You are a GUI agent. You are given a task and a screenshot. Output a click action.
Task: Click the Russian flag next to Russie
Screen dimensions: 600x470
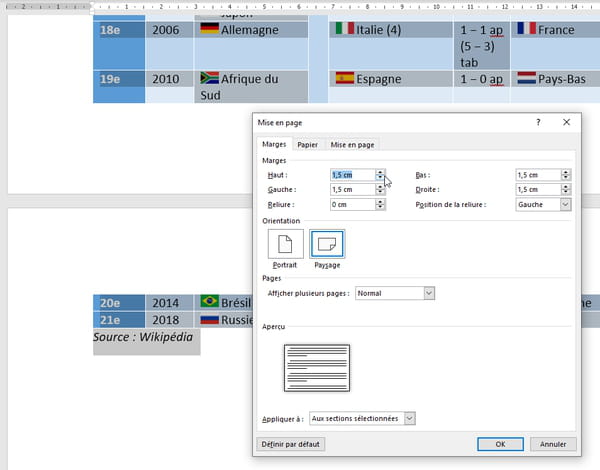tap(209, 319)
